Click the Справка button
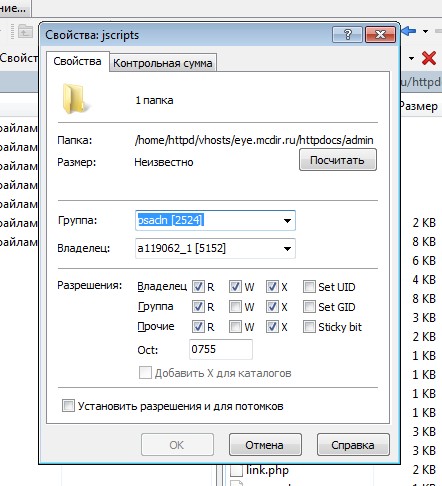Image resolution: width=442 pixels, height=486 pixels. [x=353, y=445]
